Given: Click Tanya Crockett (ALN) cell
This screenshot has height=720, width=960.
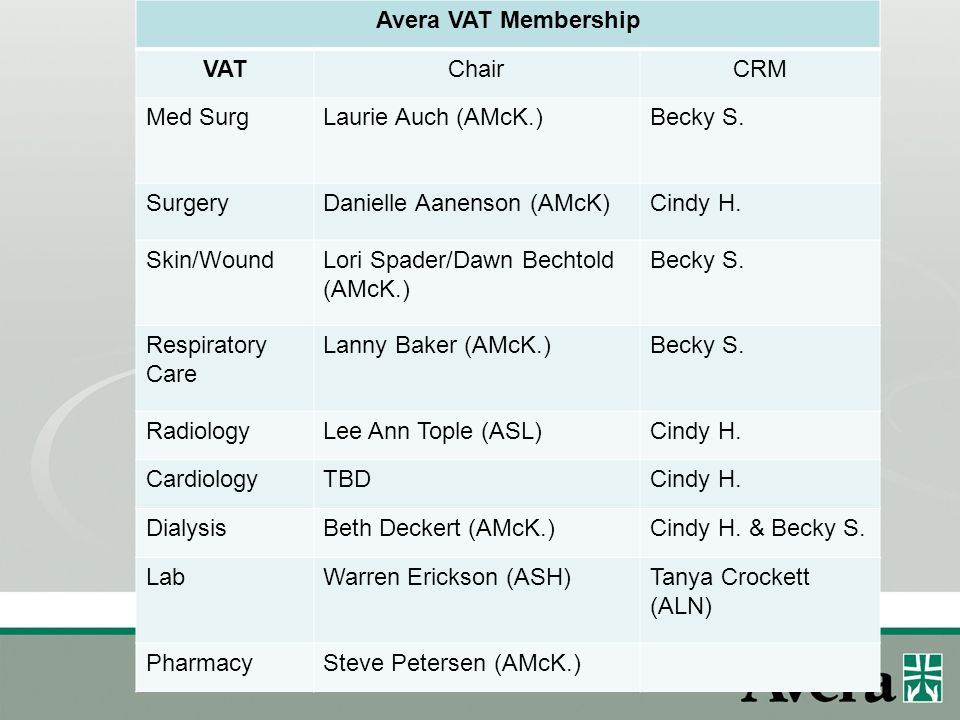Looking at the screenshot, I should tap(730, 591).
